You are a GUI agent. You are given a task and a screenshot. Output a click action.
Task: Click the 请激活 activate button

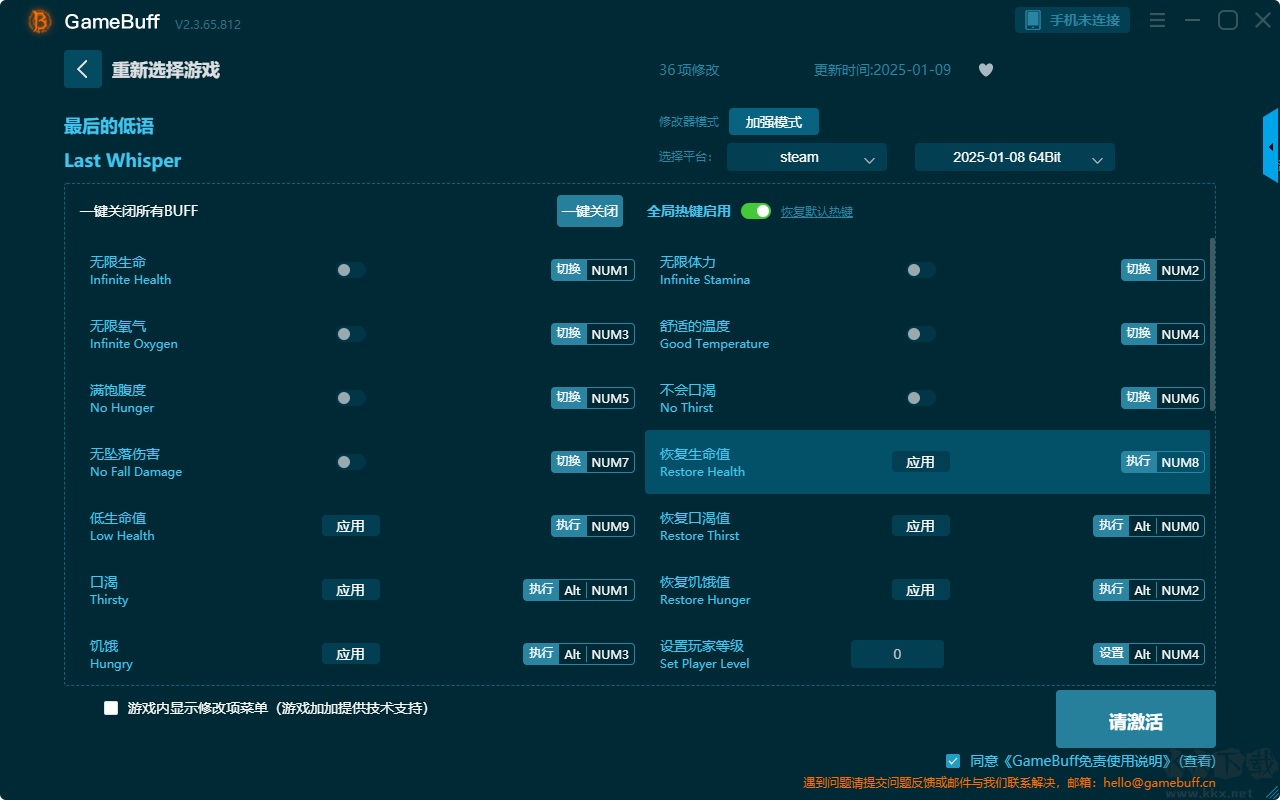(x=1136, y=719)
